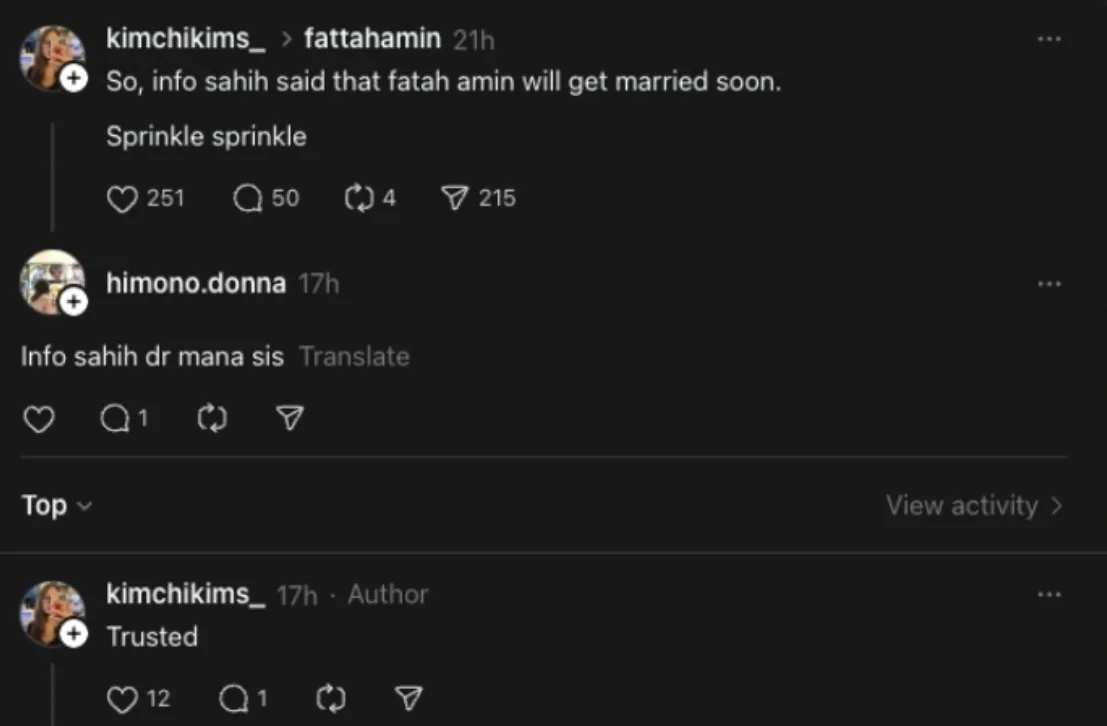Like the "Trusted" reply
This screenshot has width=1107, height=726.
122,699
